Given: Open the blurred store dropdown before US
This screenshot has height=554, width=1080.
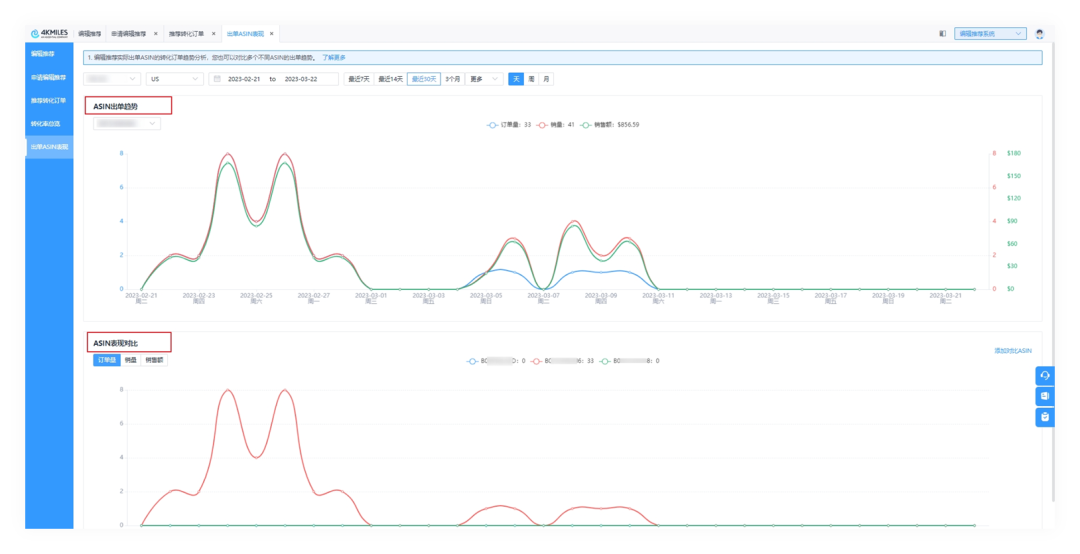Looking at the screenshot, I should (112, 79).
